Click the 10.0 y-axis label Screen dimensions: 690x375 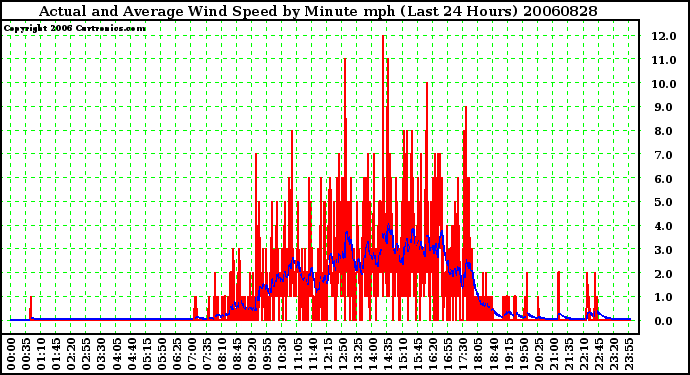point(664,84)
